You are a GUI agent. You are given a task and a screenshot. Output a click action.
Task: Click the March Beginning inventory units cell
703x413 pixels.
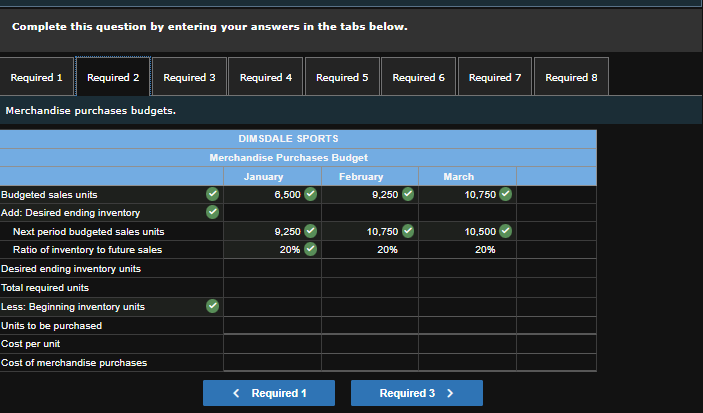point(467,307)
